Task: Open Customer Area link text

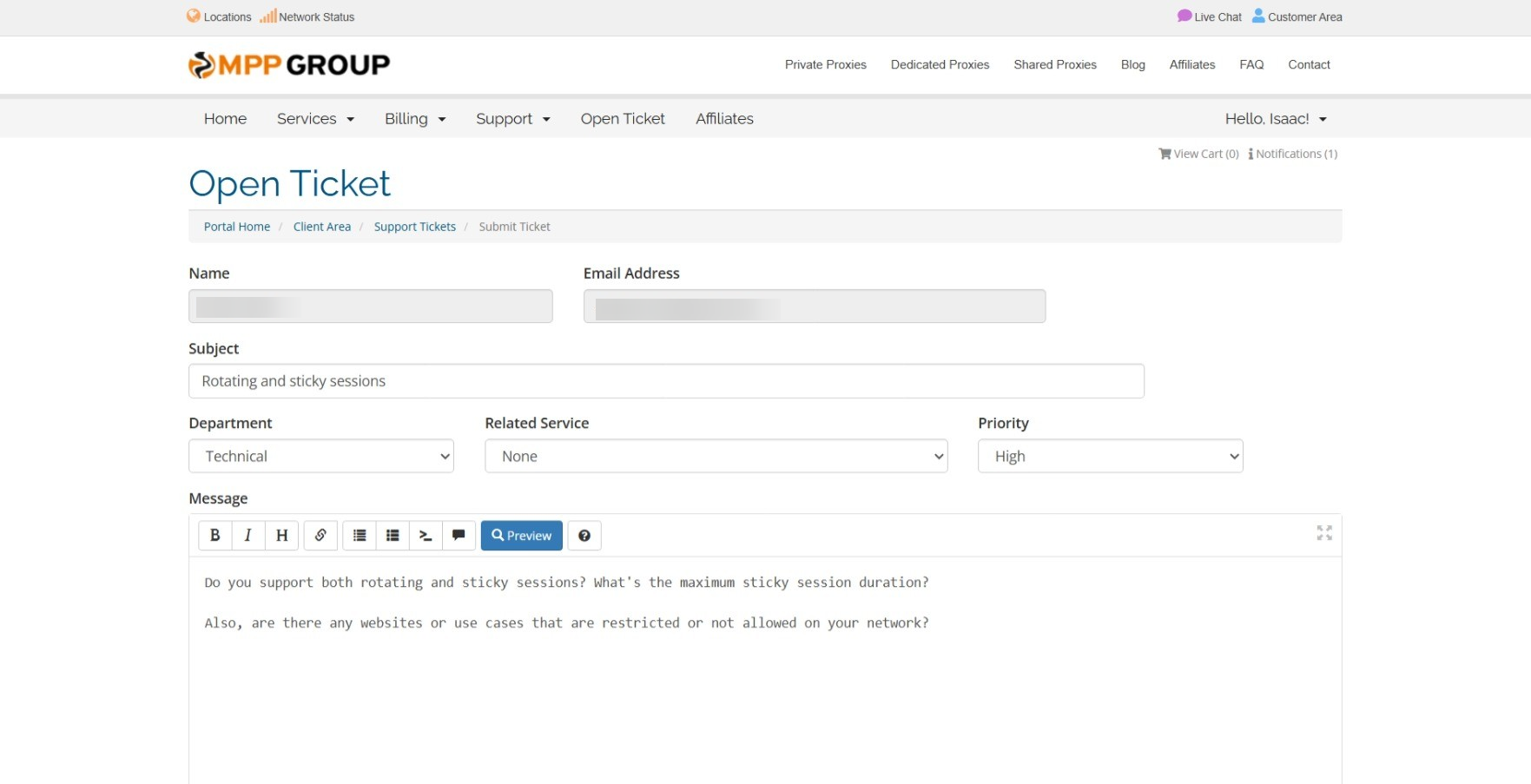Action: pos(1304,16)
